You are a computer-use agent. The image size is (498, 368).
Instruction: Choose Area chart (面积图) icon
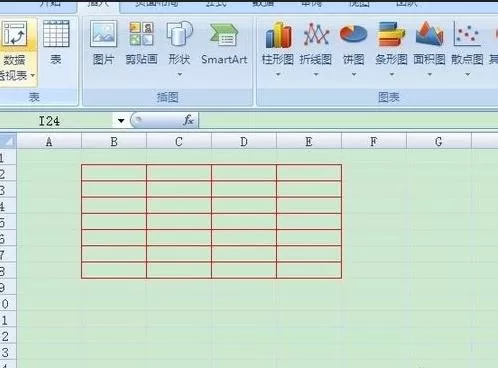(429, 33)
